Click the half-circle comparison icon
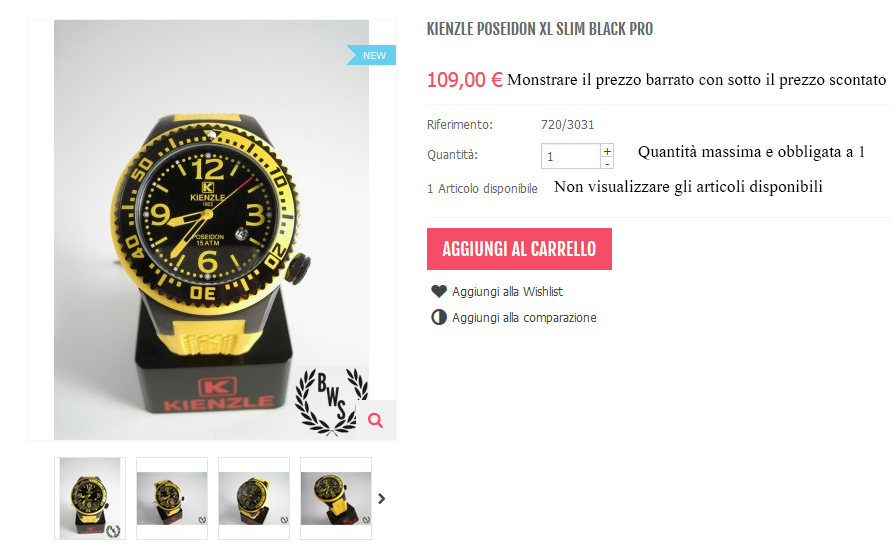This screenshot has width=892, height=559. click(x=439, y=317)
